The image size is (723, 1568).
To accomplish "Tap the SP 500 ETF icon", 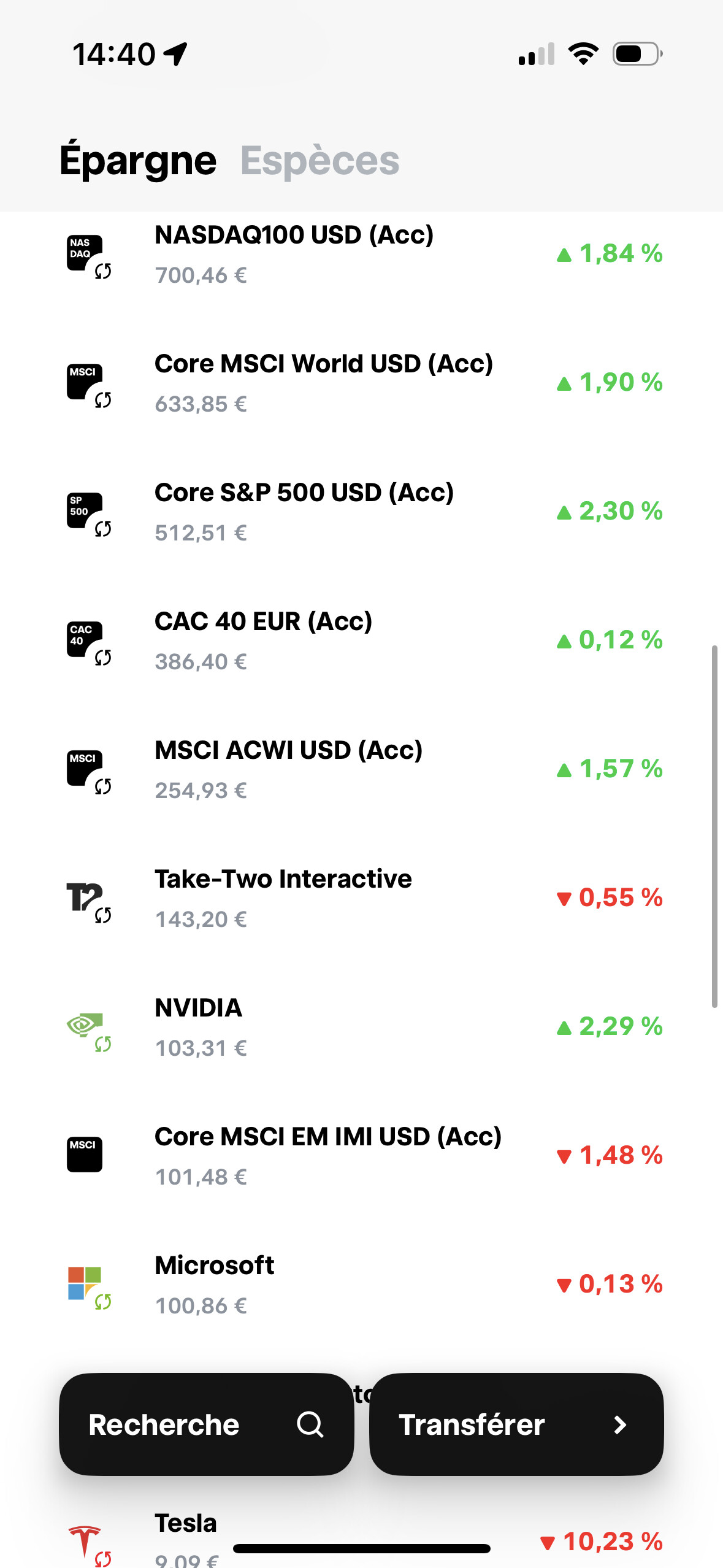I will coord(86,512).
